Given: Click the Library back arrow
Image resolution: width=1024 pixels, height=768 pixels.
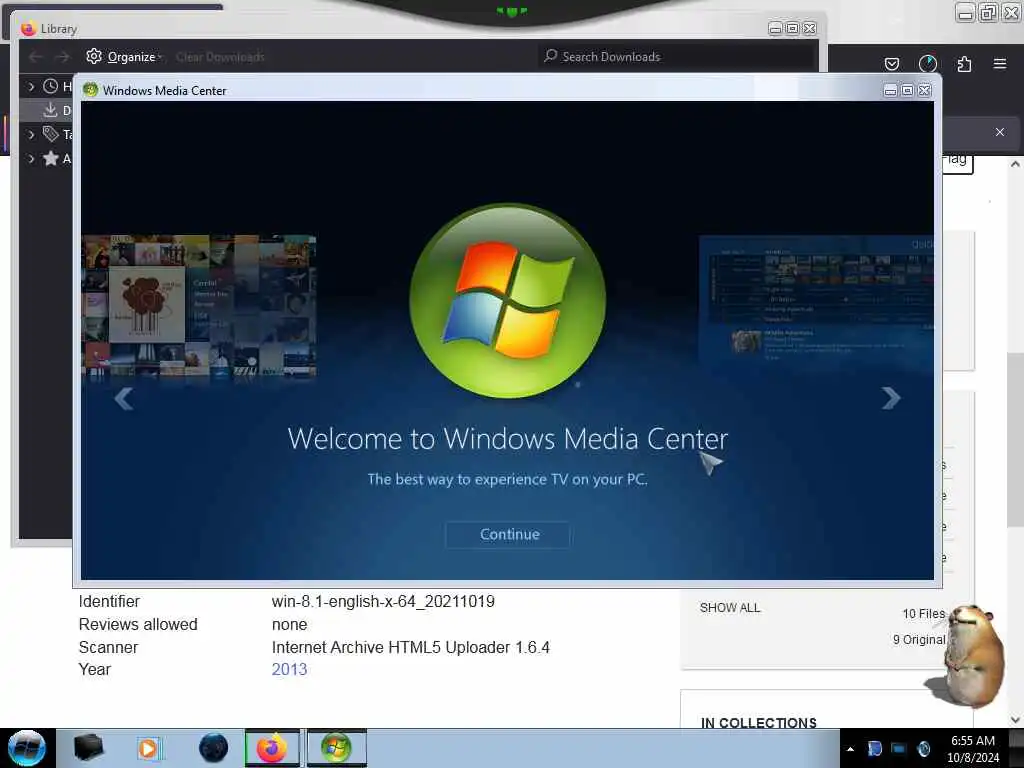Looking at the screenshot, I should [36, 57].
